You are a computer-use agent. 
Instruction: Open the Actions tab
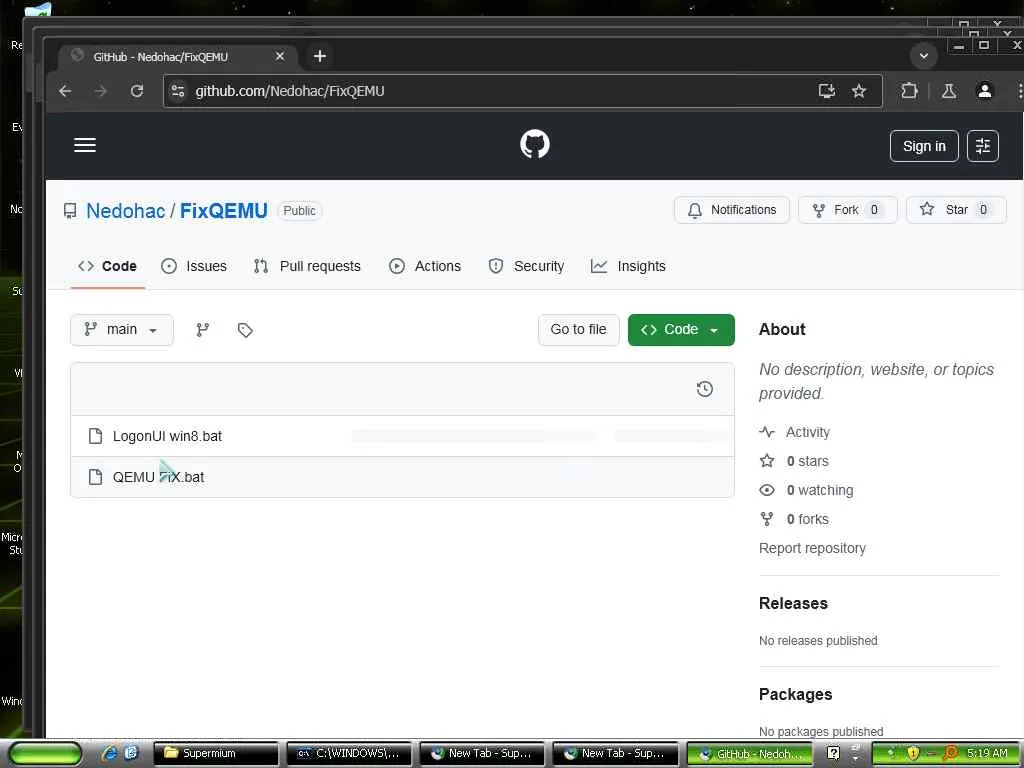(x=425, y=266)
